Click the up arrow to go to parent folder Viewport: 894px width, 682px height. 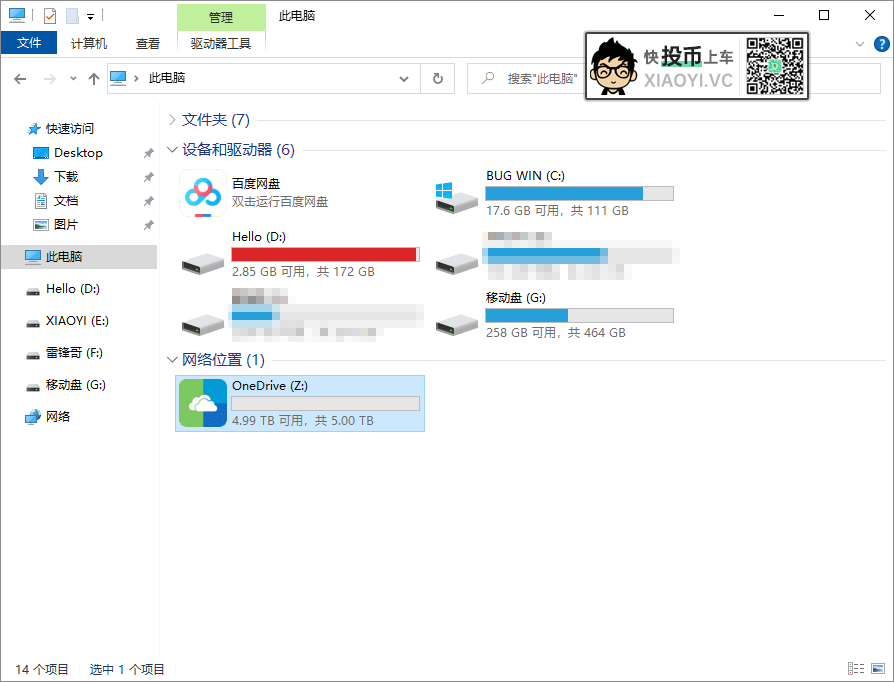(93, 78)
